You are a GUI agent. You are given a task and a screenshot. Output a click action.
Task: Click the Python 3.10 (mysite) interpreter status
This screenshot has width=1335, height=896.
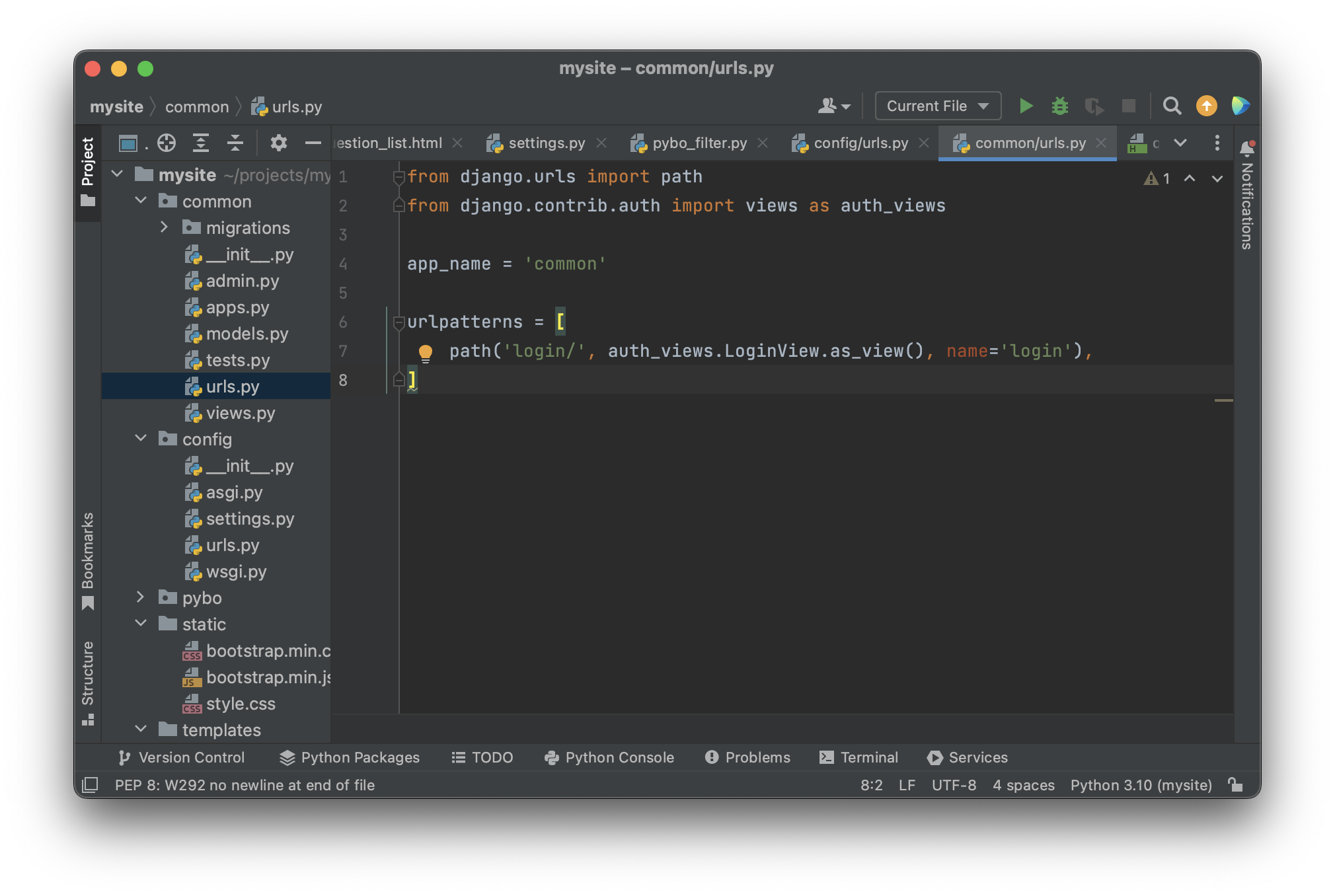point(1141,785)
